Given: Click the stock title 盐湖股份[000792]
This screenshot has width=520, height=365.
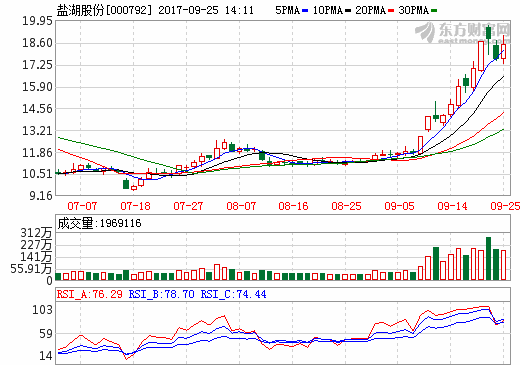Looking at the screenshot, I should click(x=104, y=10).
